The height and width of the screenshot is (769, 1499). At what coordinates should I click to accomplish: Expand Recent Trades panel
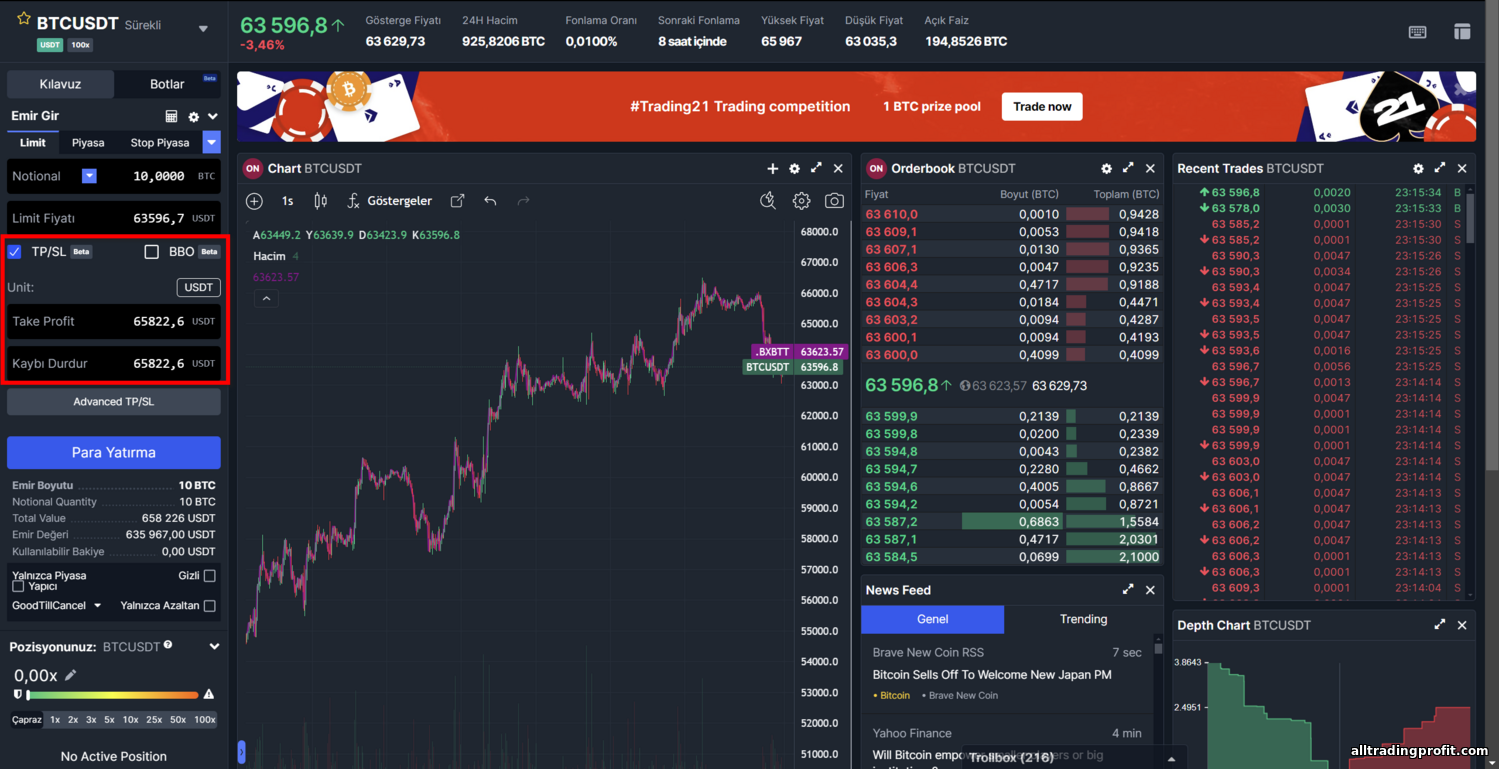(1441, 169)
